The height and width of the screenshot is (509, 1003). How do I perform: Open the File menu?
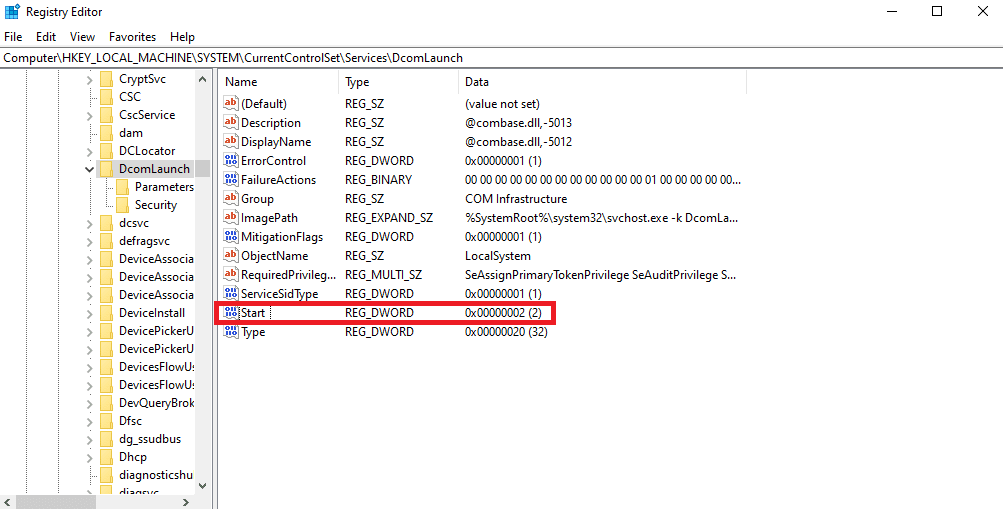[13, 37]
